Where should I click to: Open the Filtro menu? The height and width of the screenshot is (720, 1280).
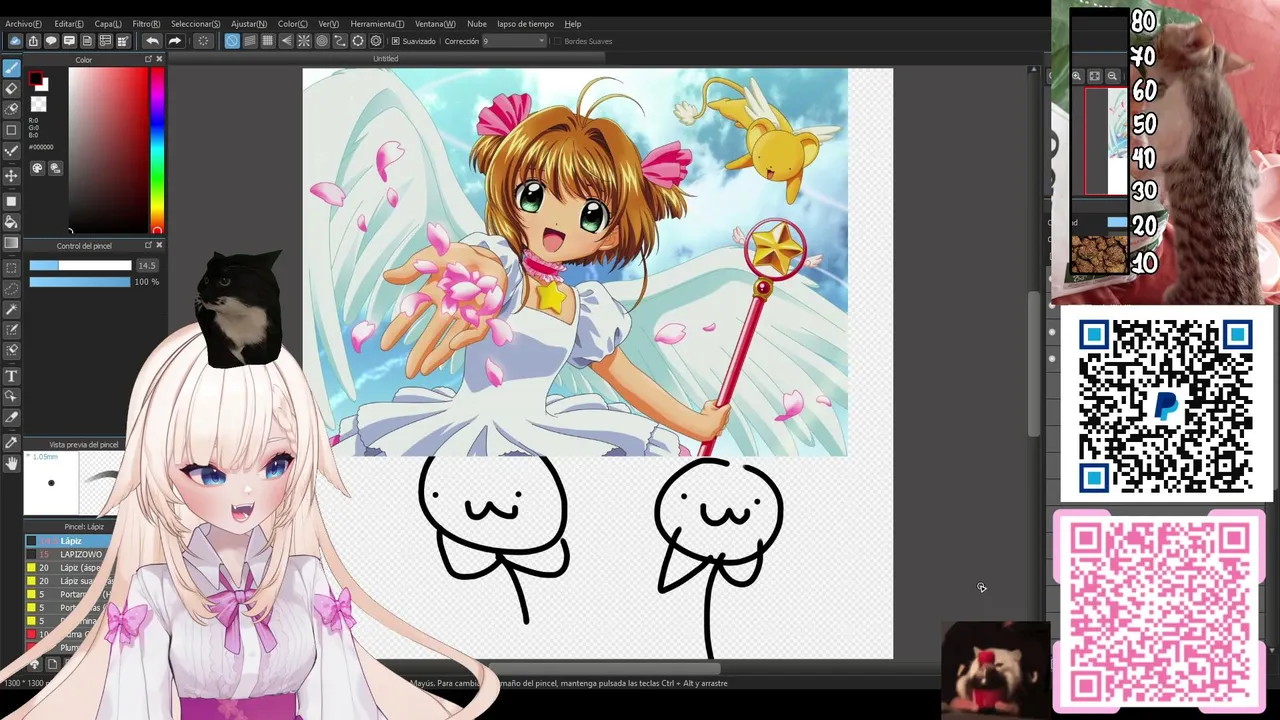pos(146,24)
